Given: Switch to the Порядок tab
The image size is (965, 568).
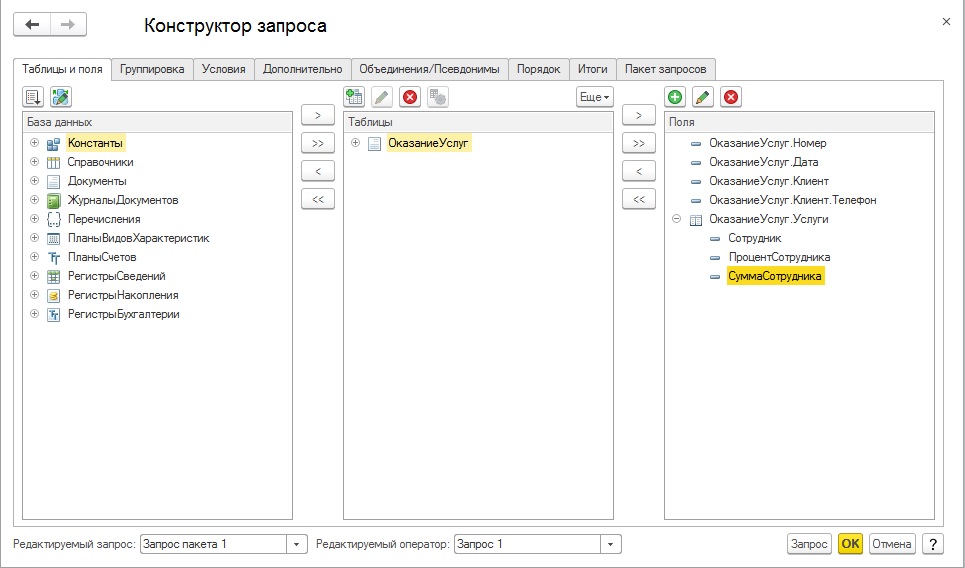Looking at the screenshot, I should 539,69.
